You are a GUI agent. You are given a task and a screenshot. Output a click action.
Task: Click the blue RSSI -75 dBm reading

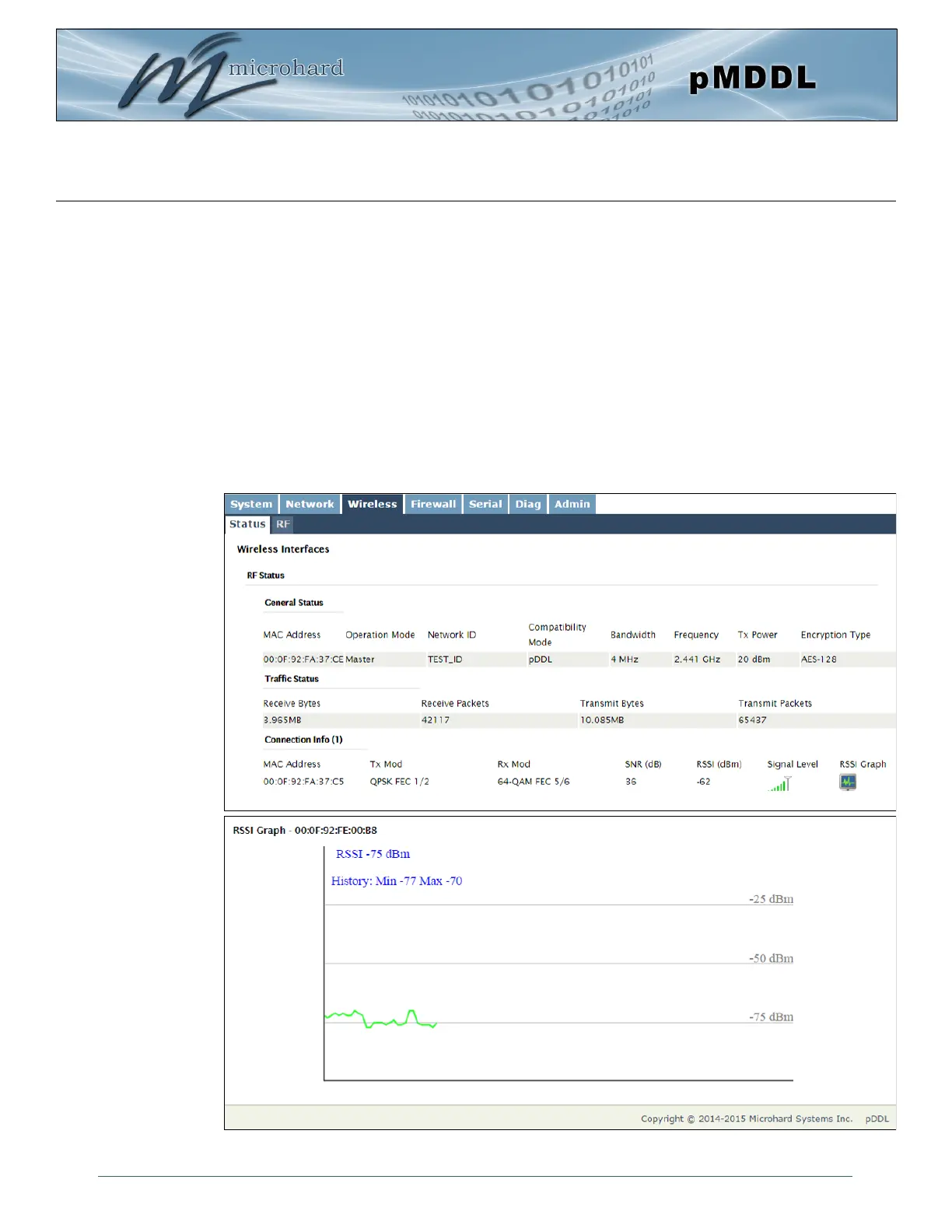(x=373, y=854)
